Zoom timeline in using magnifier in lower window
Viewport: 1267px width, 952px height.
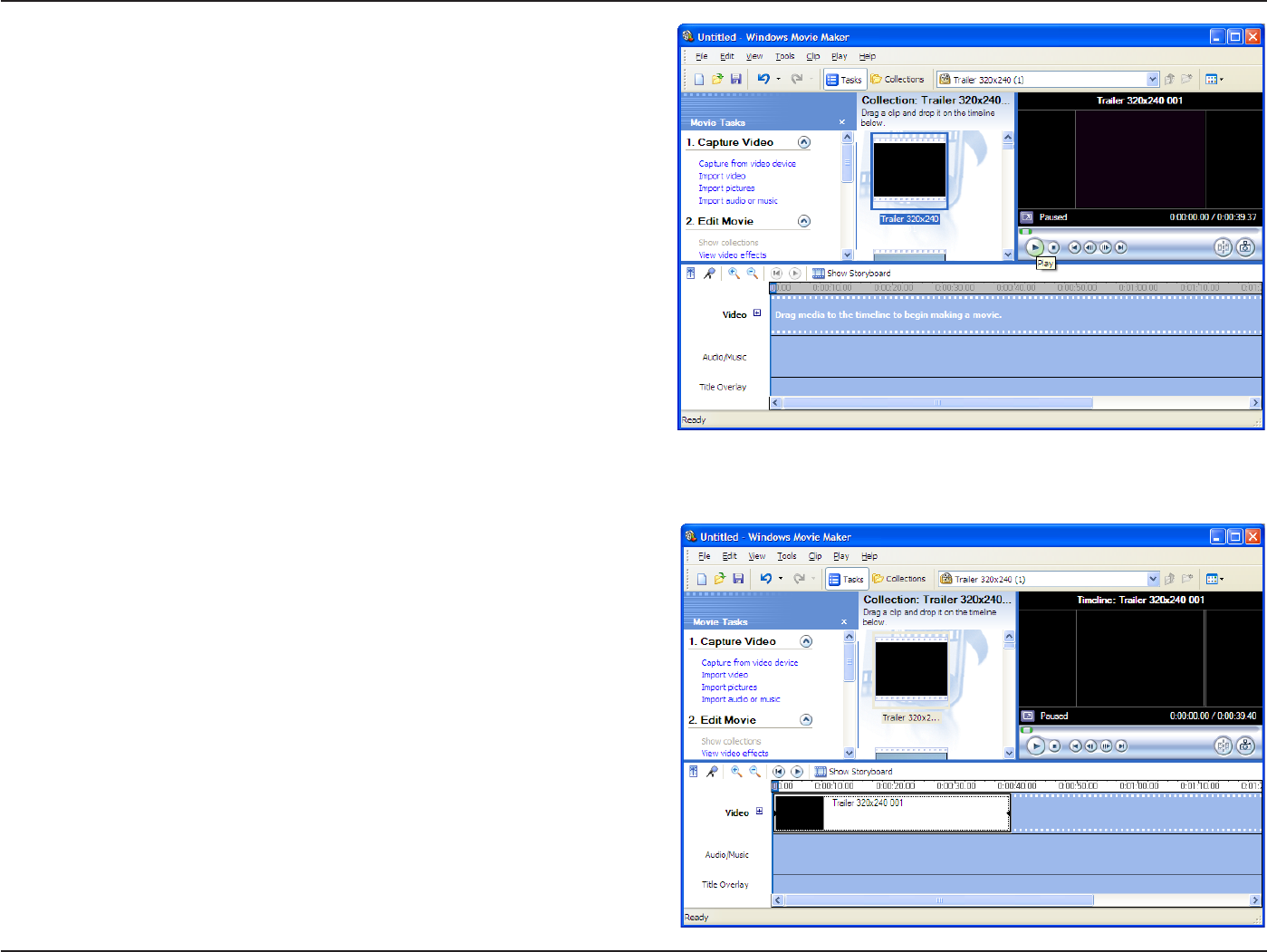click(x=736, y=772)
